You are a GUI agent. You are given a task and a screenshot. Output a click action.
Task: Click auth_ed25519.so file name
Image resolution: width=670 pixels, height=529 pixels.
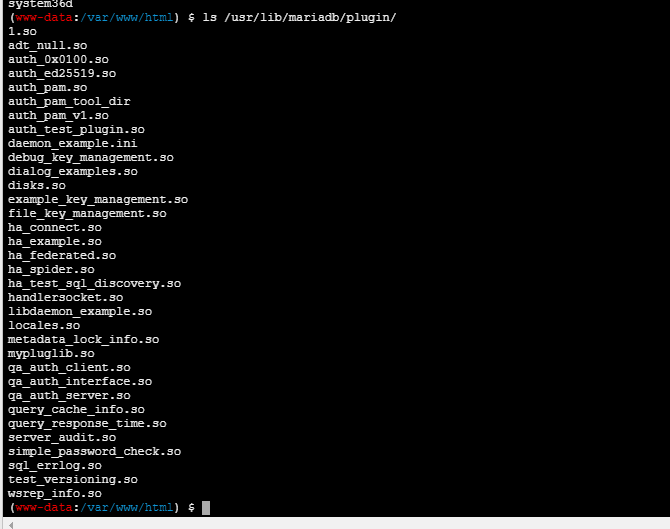62,73
